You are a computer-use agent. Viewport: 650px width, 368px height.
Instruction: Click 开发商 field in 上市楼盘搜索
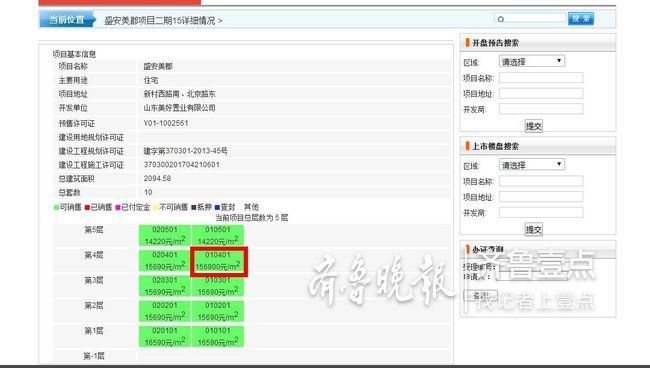pos(541,213)
